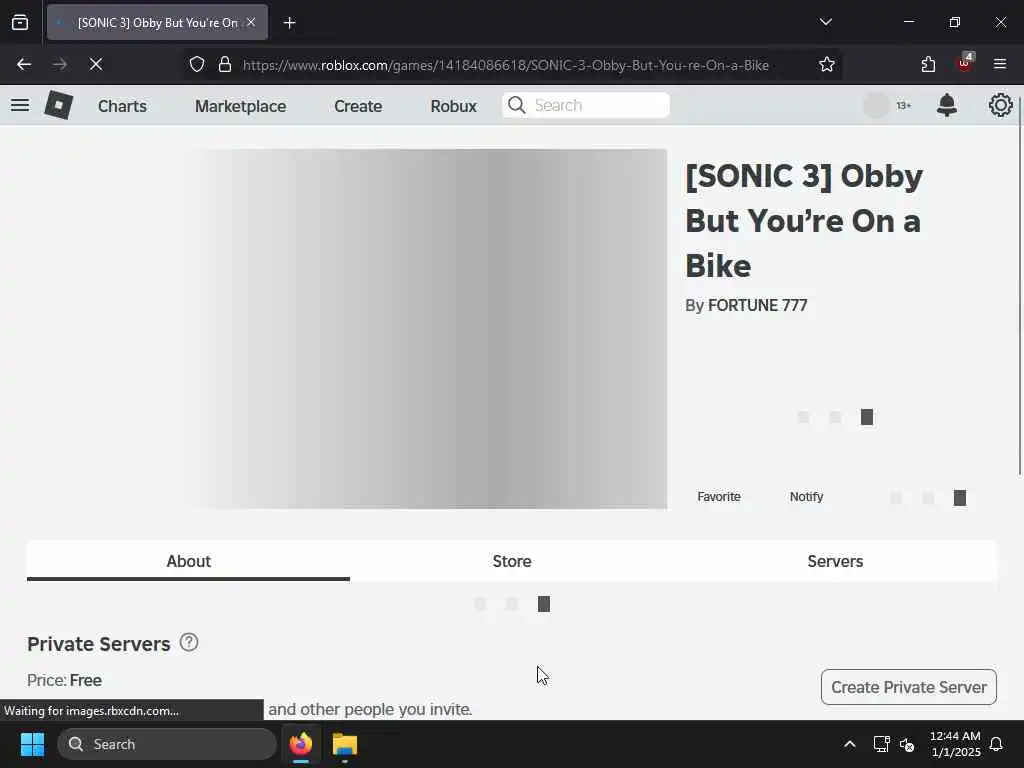Screen dimensions: 1024x768
Task: Bookmark this page with the star icon
Action: point(826,65)
